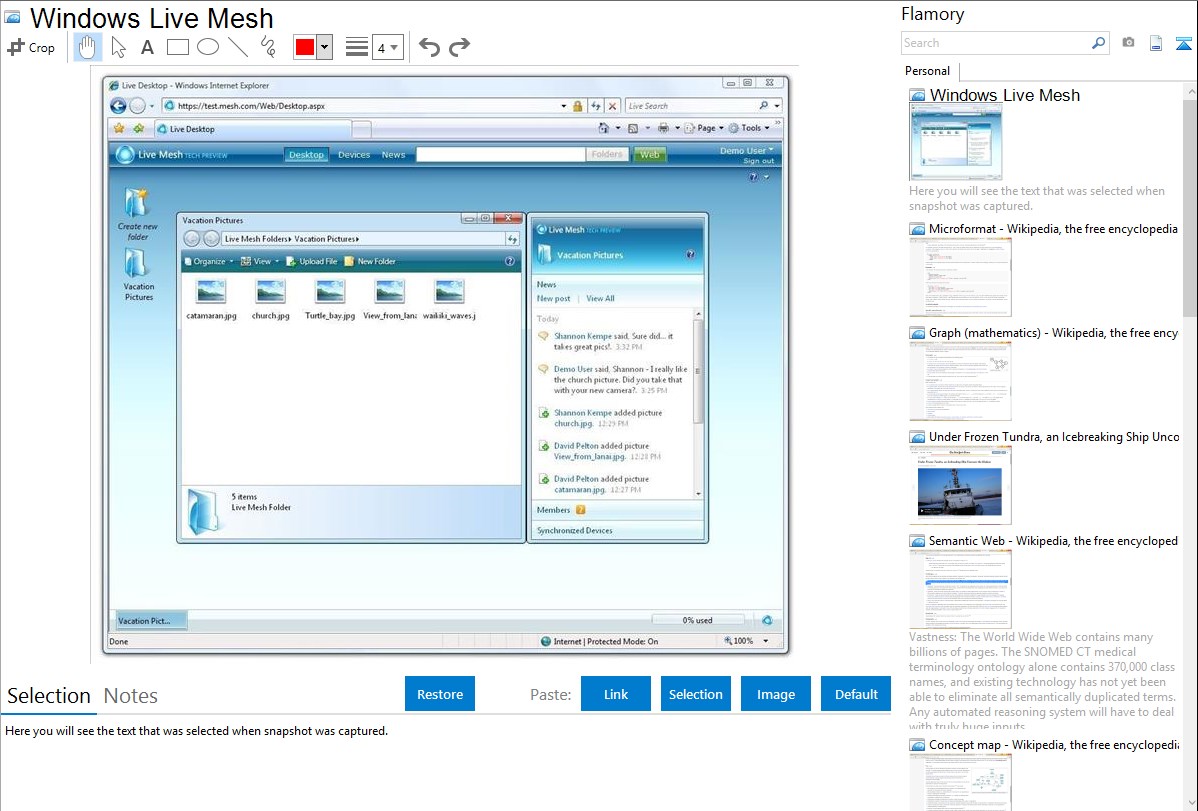The height and width of the screenshot is (811, 1198).
Task: Select the catamaran.jpg file
Action: coord(211,299)
